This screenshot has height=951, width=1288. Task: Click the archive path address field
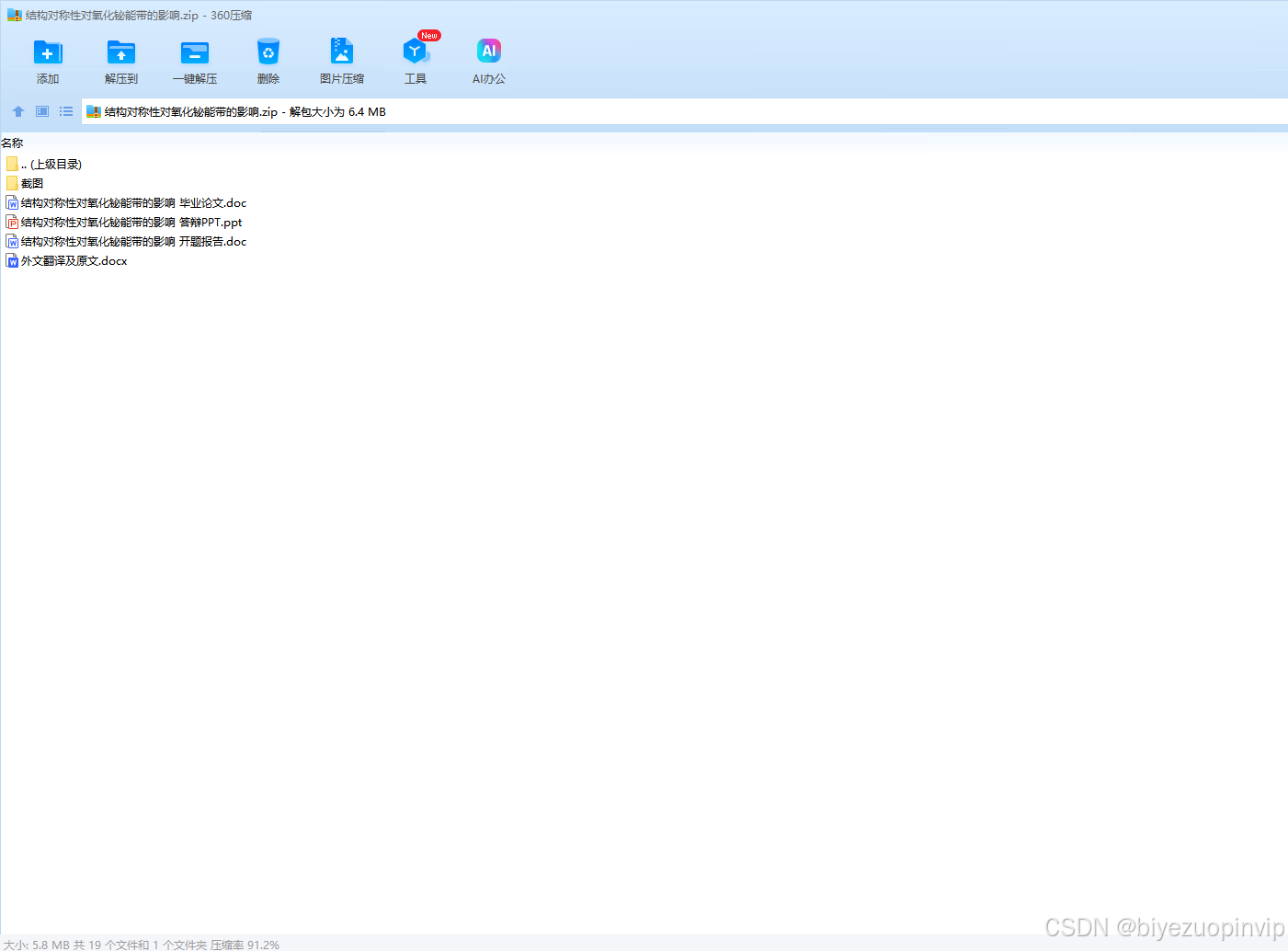(x=685, y=111)
